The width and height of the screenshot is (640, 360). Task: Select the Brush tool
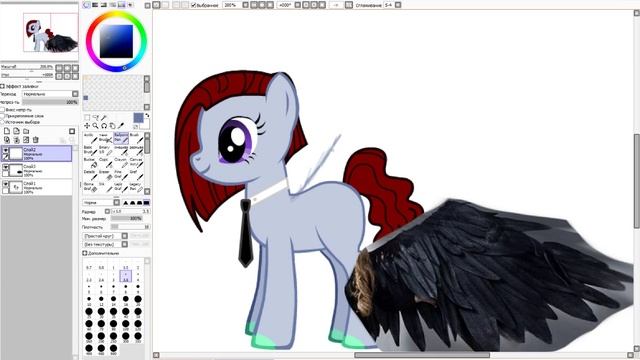coord(136,138)
